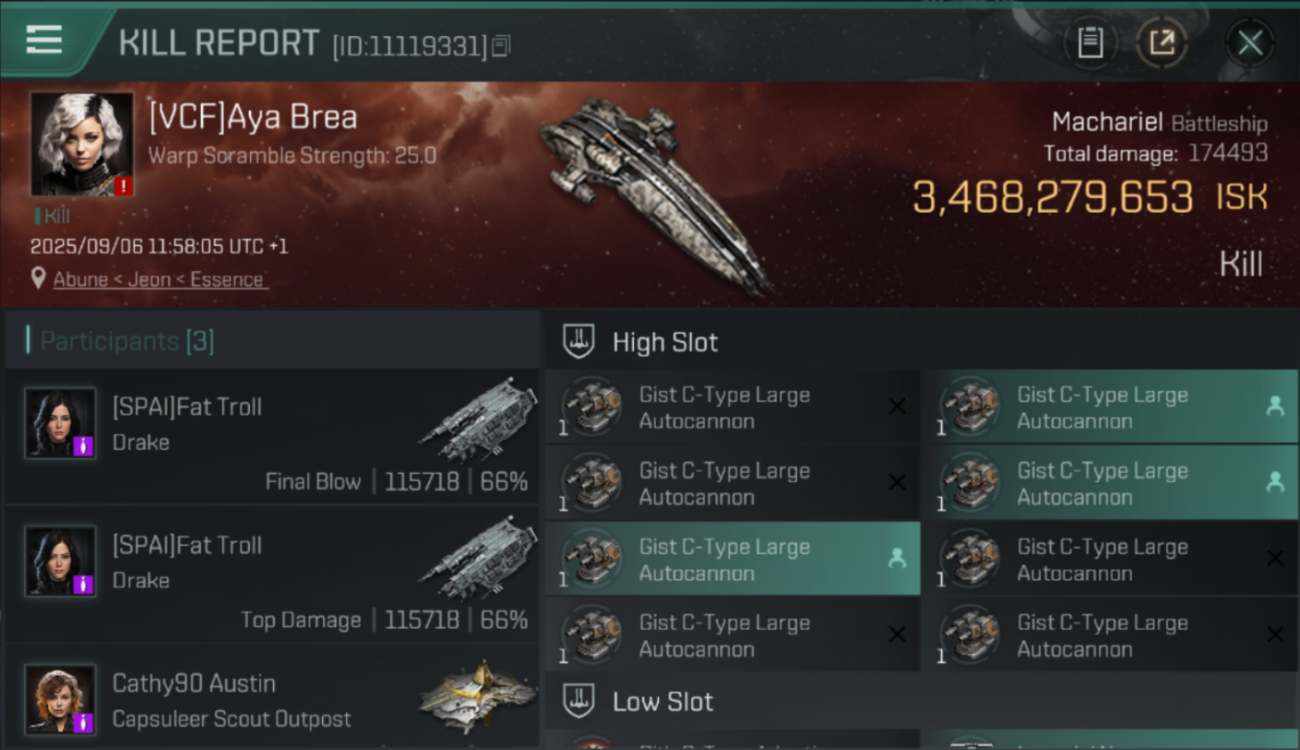The height and width of the screenshot is (750, 1300).
Task: Click the High Slot shield icon
Action: (579, 342)
